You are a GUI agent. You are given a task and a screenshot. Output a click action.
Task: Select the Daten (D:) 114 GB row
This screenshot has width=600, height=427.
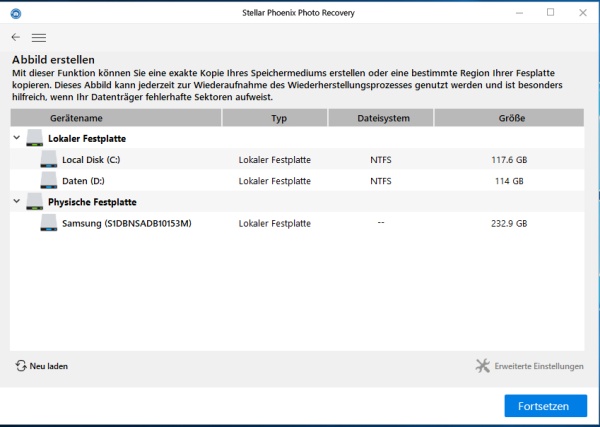pos(297,181)
